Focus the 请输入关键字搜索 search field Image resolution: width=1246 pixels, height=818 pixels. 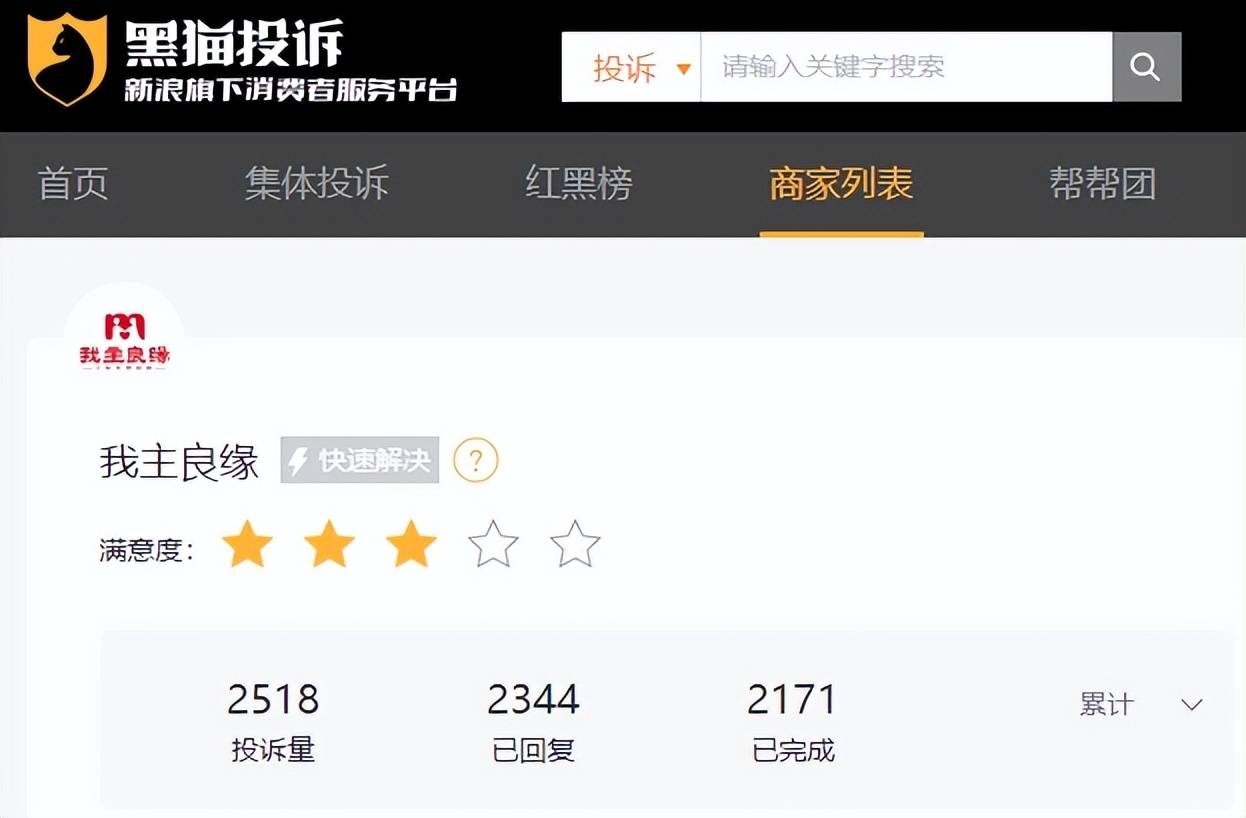click(x=907, y=67)
